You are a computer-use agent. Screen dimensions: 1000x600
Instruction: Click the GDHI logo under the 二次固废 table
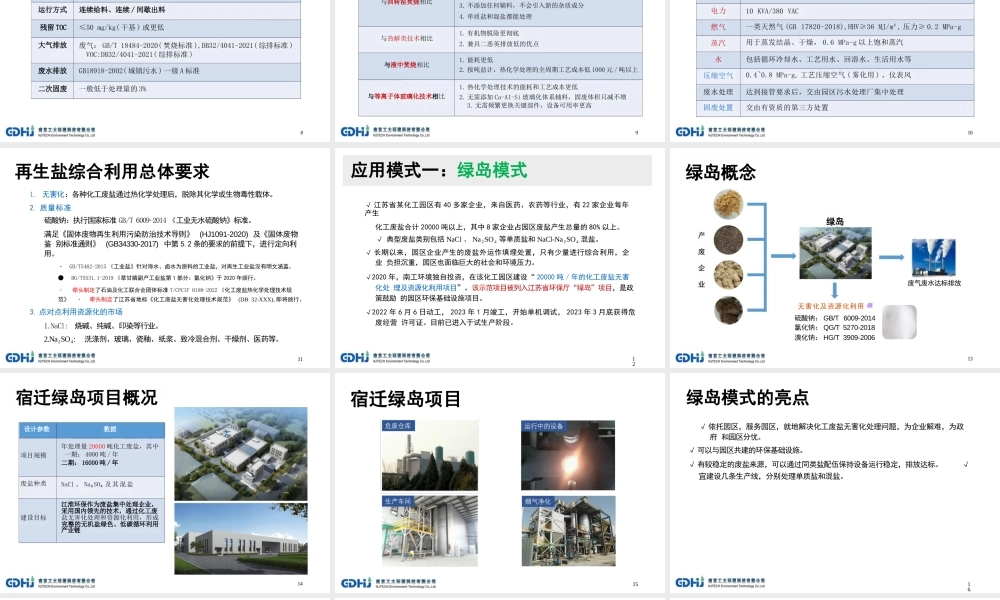tap(20, 132)
